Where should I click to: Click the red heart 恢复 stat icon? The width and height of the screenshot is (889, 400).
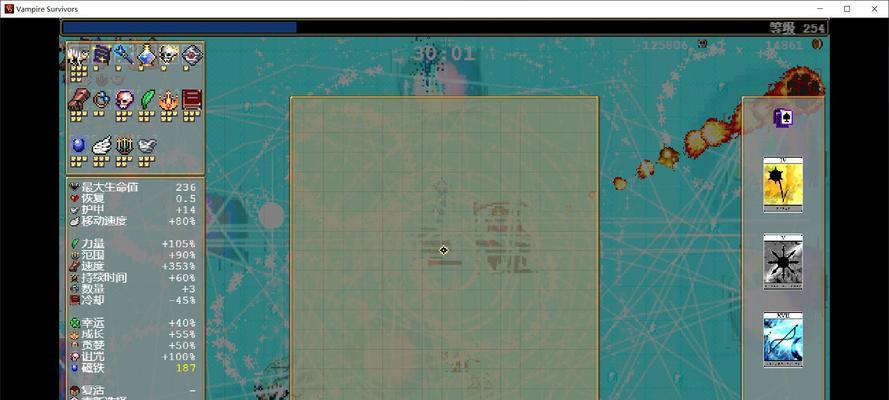[x=74, y=198]
